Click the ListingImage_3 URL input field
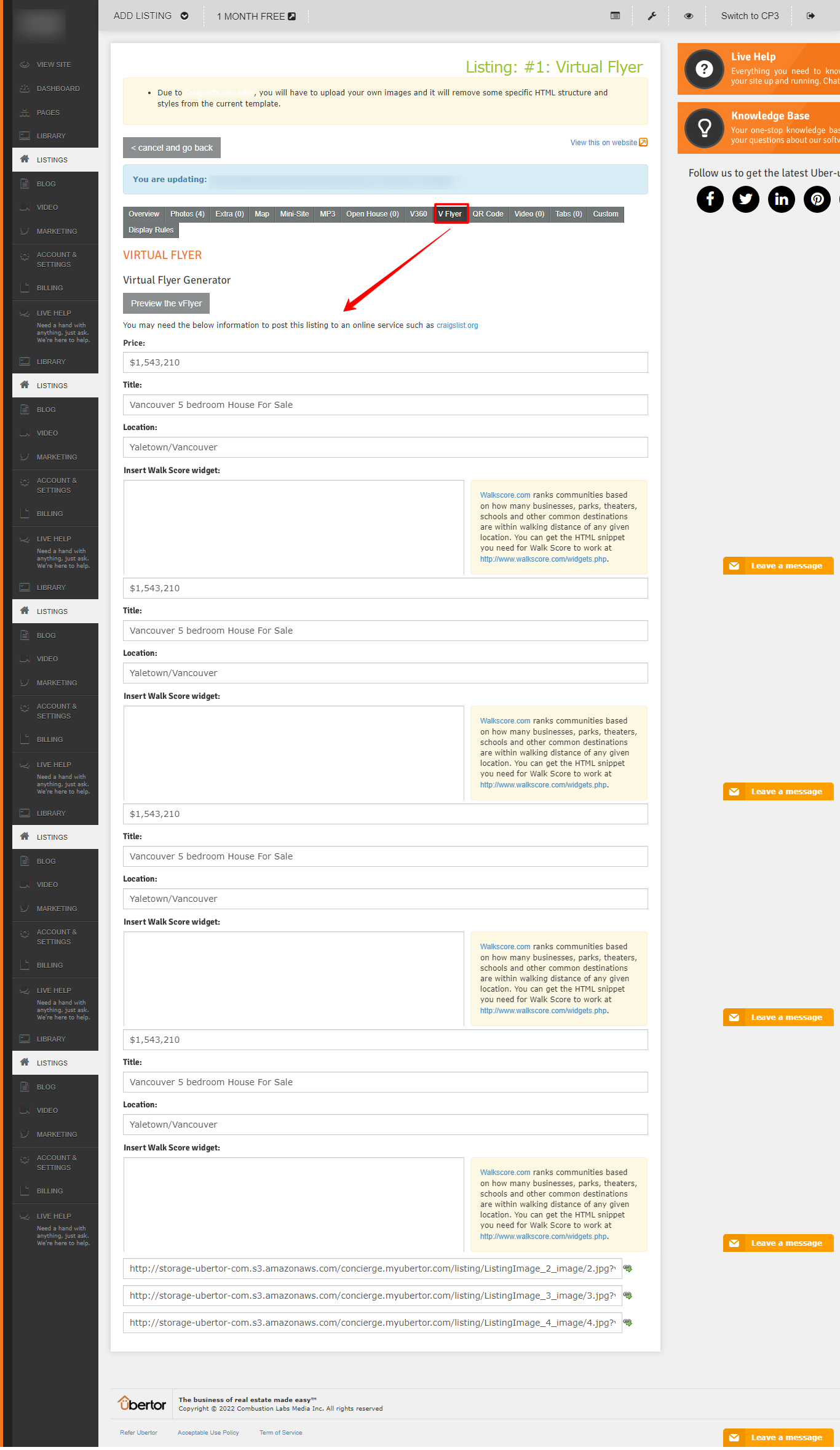This screenshot has height=1450, width=840. (x=372, y=1296)
